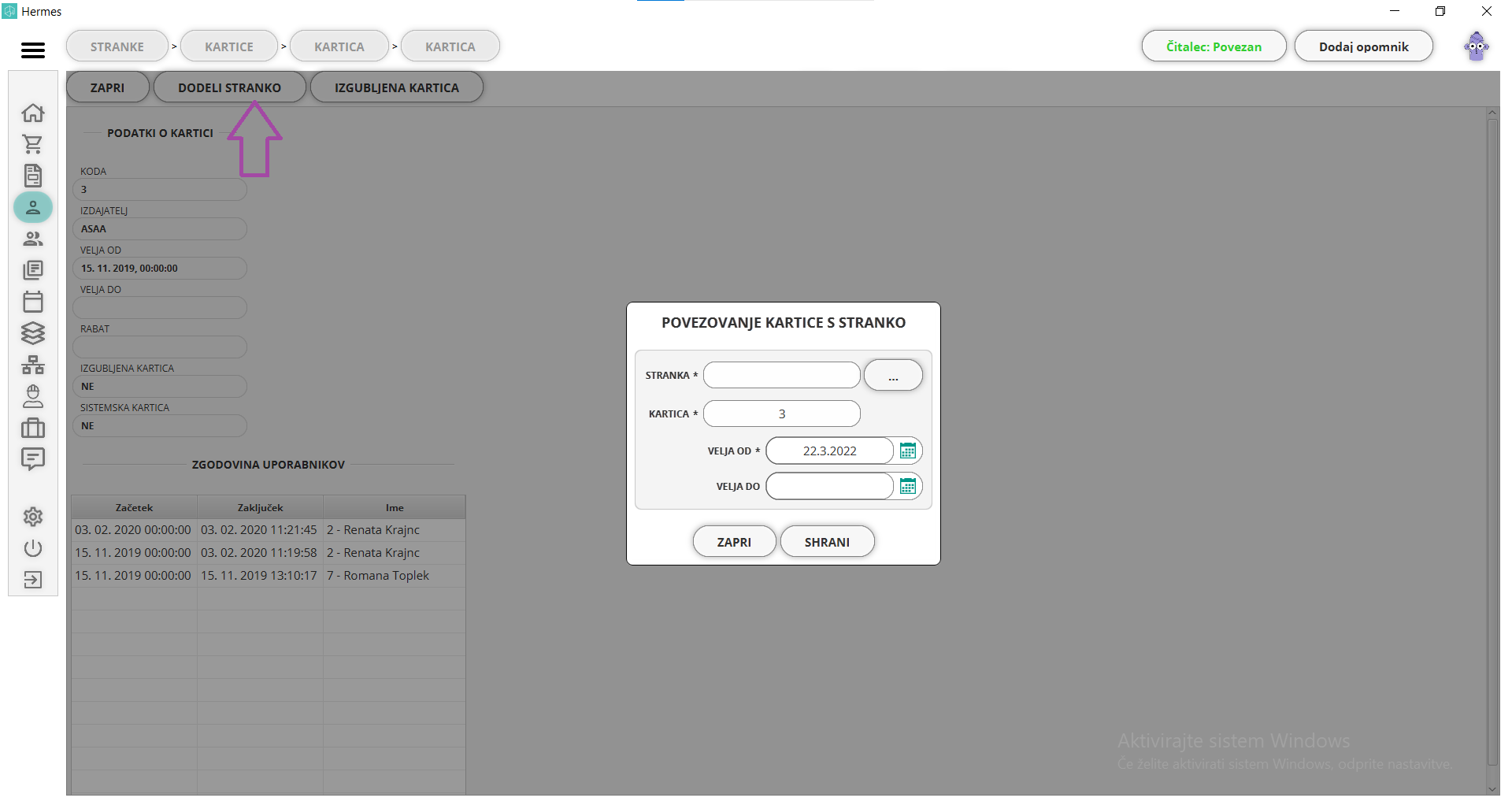Open the worker with helmet sidebar icon
The image size is (1512, 805).
coord(33,395)
